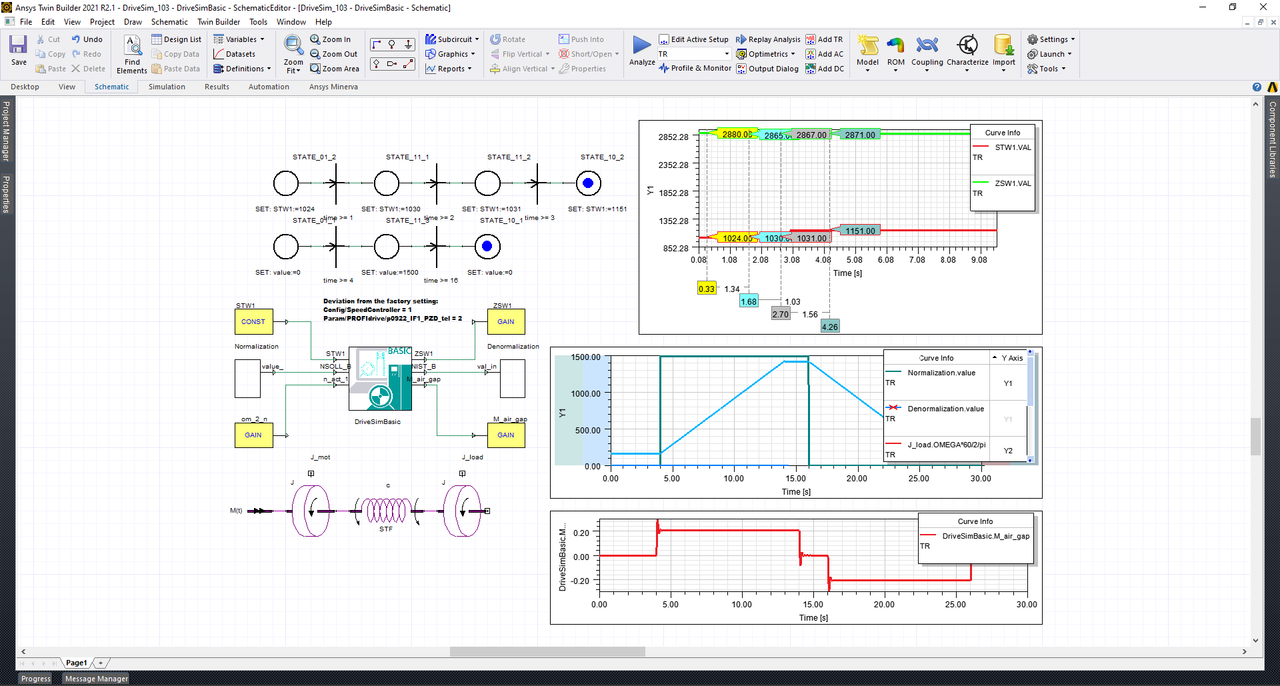Undo the last action

87,39
